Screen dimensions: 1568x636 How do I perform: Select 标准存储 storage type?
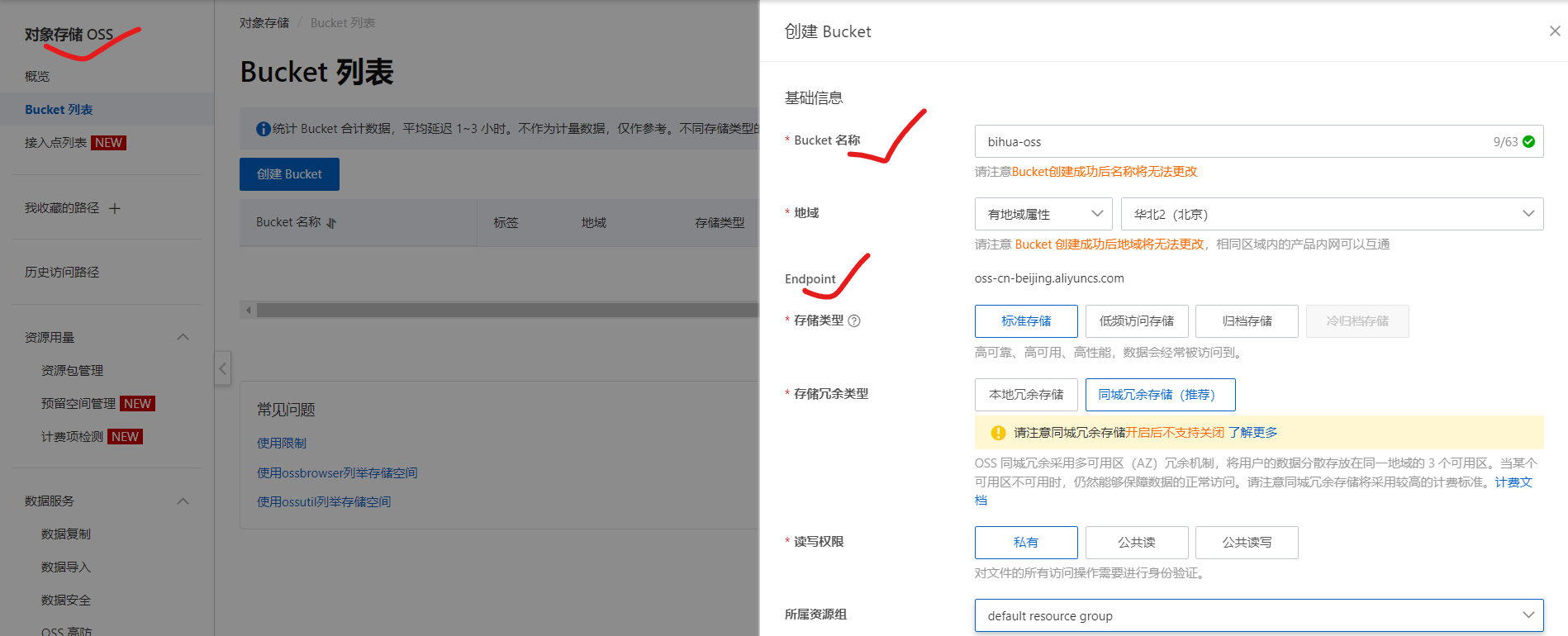1026,321
